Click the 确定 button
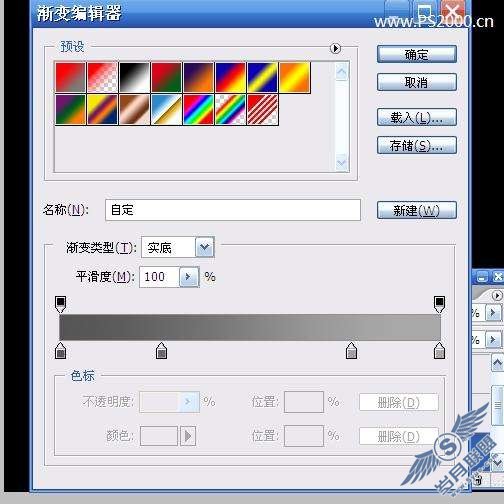This screenshot has width=504, height=504. coord(417,54)
